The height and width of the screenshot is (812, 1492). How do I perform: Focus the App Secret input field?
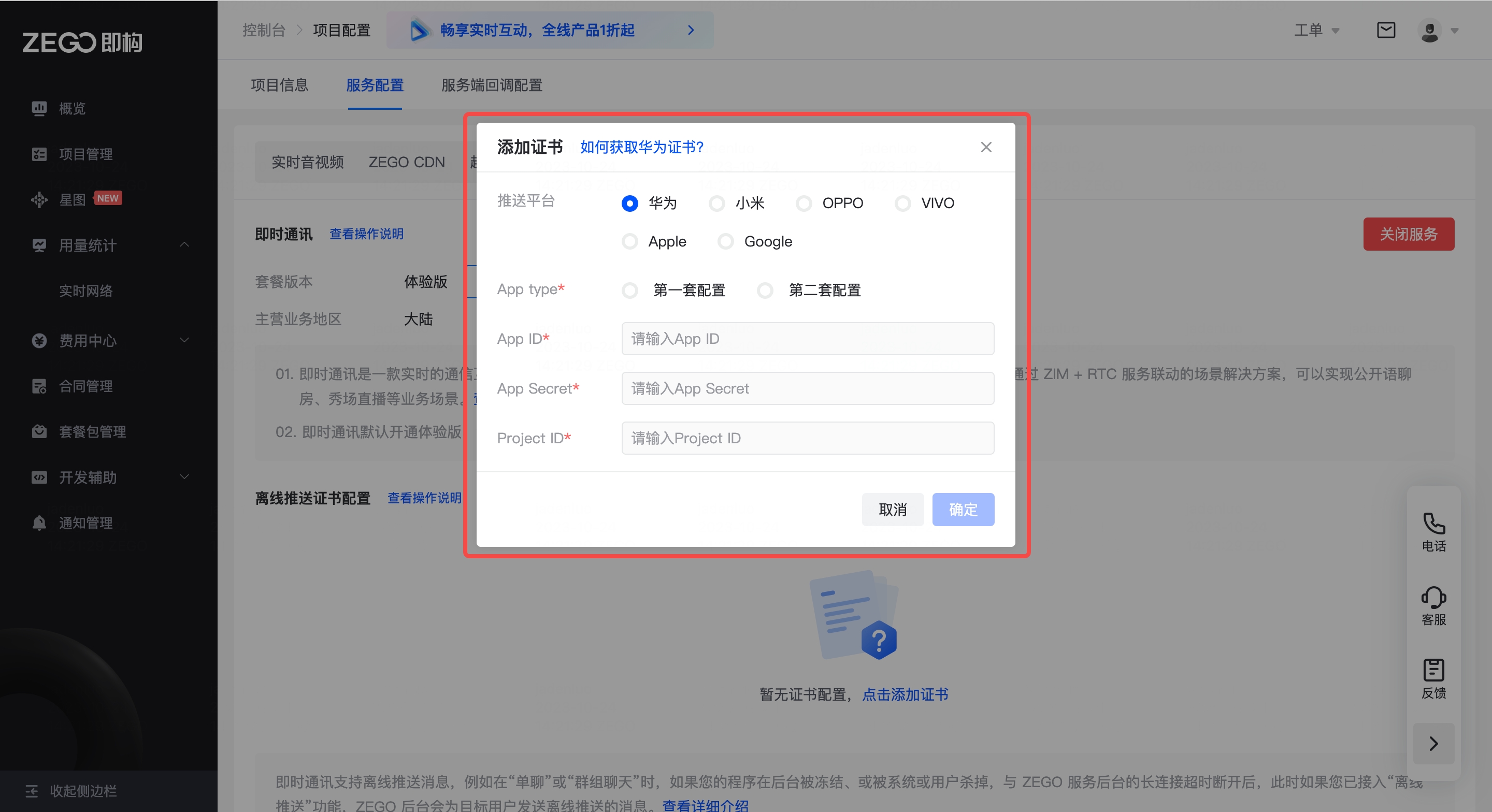coord(808,388)
